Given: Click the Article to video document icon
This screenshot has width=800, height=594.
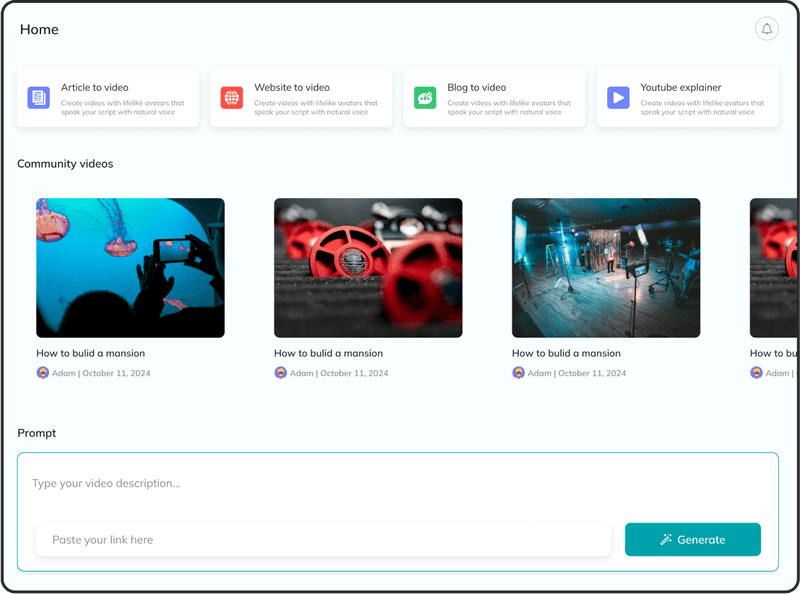Looking at the screenshot, I should point(38,97).
